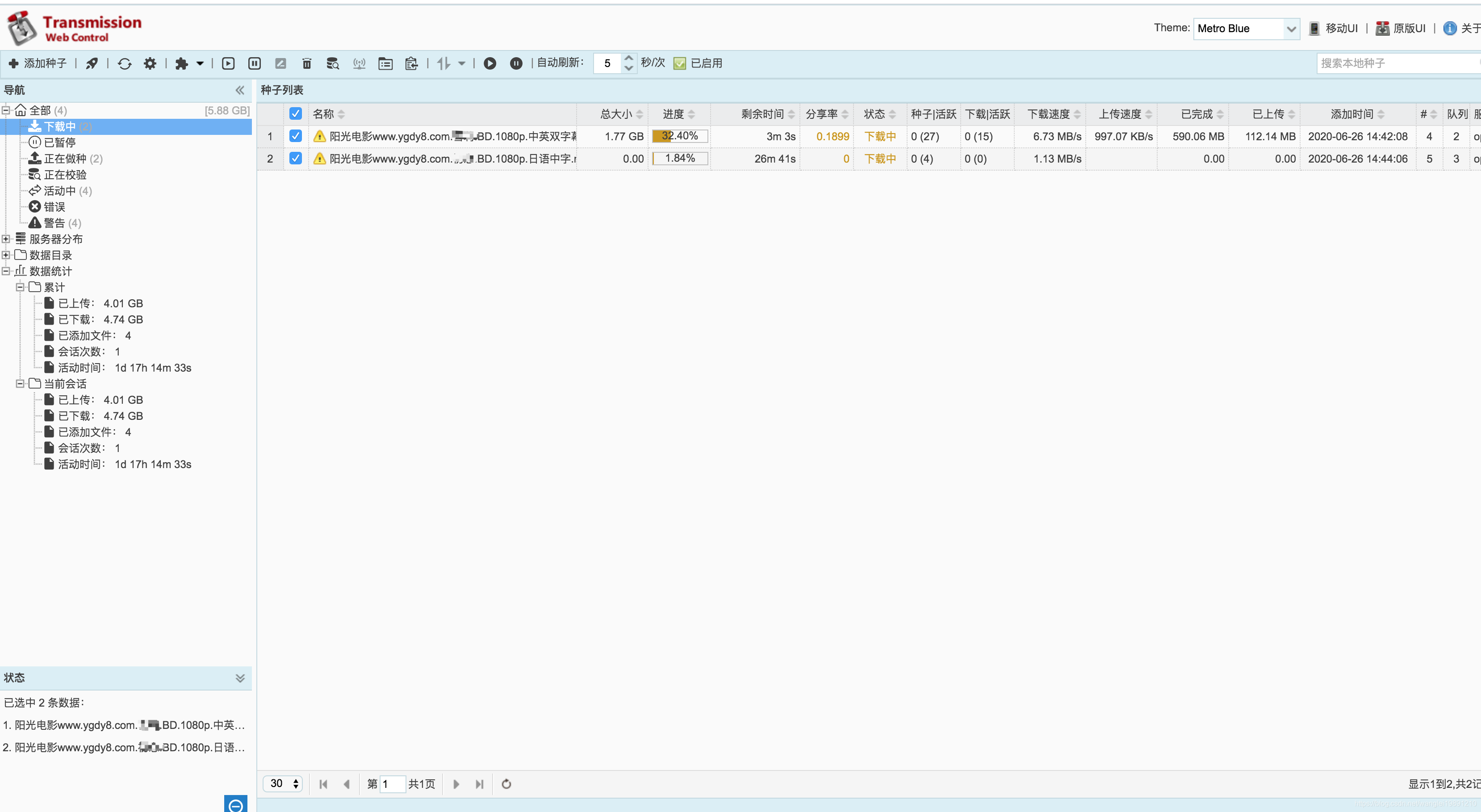Open the plugin puzzle dropdown arrow
The image size is (1481, 812).
[200, 63]
